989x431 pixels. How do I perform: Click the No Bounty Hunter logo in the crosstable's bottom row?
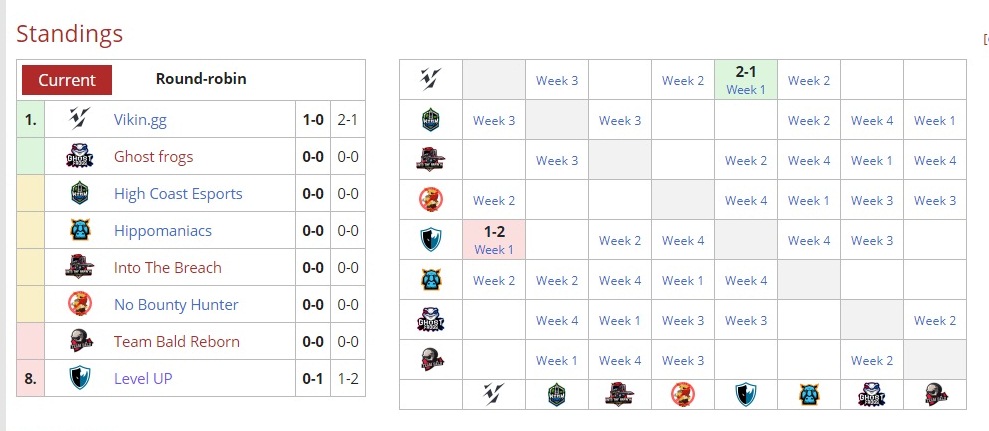(x=683, y=394)
